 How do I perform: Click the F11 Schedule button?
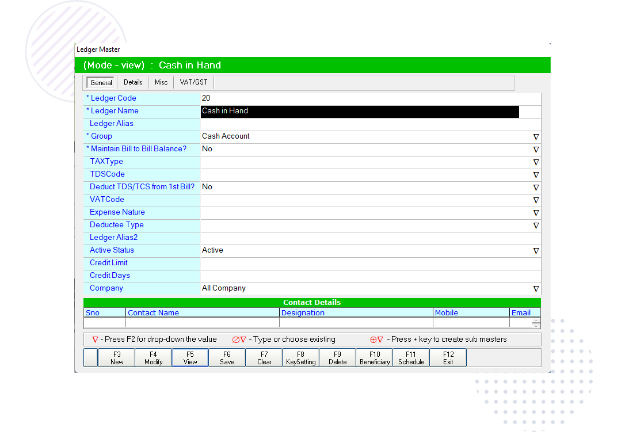pos(411,357)
